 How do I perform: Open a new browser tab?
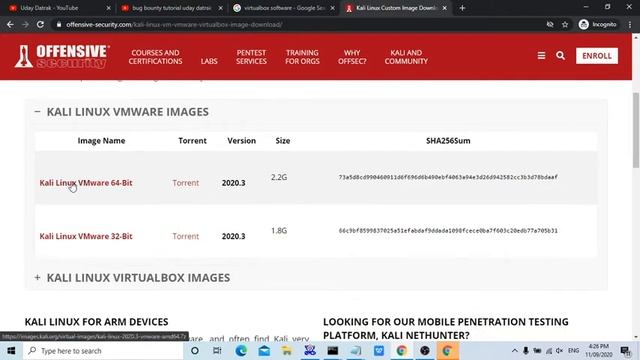462,8
